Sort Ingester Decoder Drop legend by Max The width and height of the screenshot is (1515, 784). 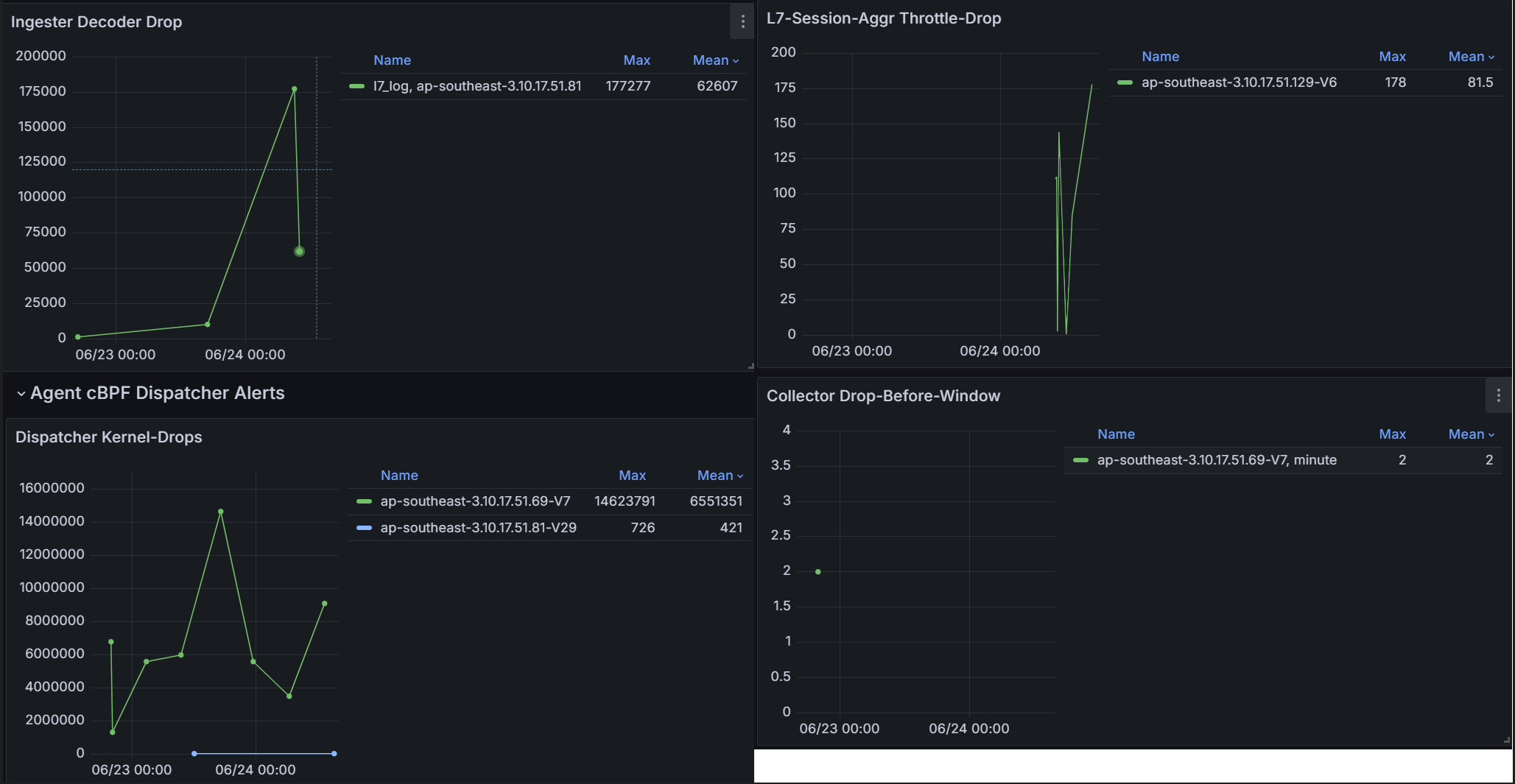pos(636,60)
